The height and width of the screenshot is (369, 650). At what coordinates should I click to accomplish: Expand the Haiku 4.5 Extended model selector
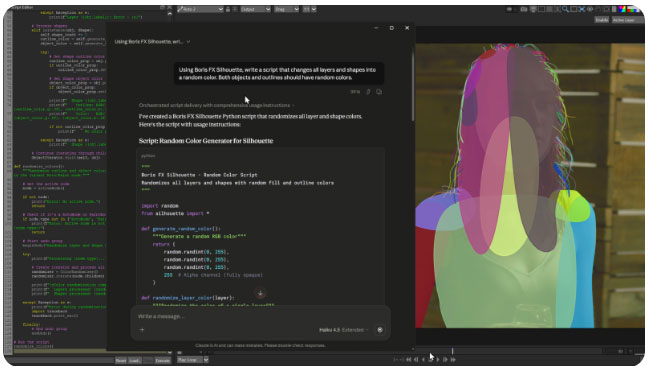tap(344, 330)
